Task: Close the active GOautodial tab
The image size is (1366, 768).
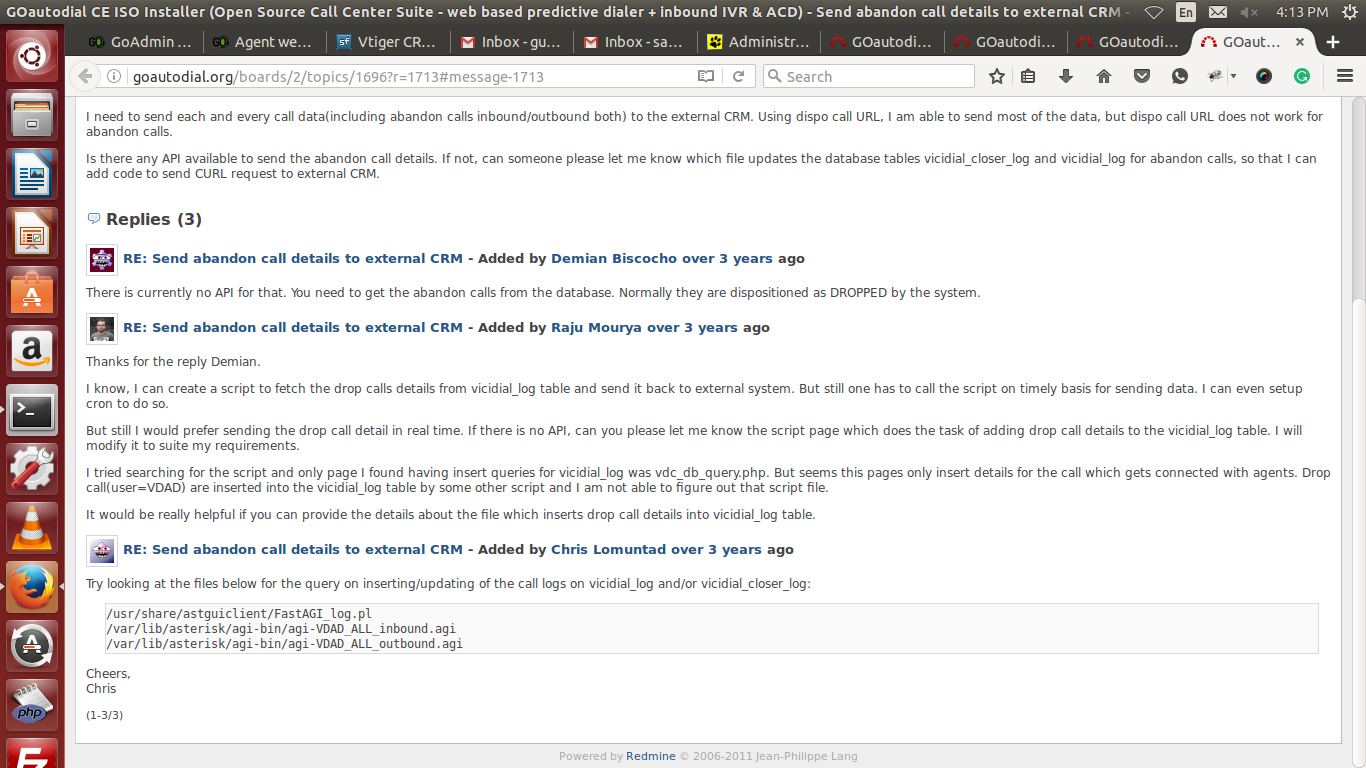Action: tap(1299, 42)
